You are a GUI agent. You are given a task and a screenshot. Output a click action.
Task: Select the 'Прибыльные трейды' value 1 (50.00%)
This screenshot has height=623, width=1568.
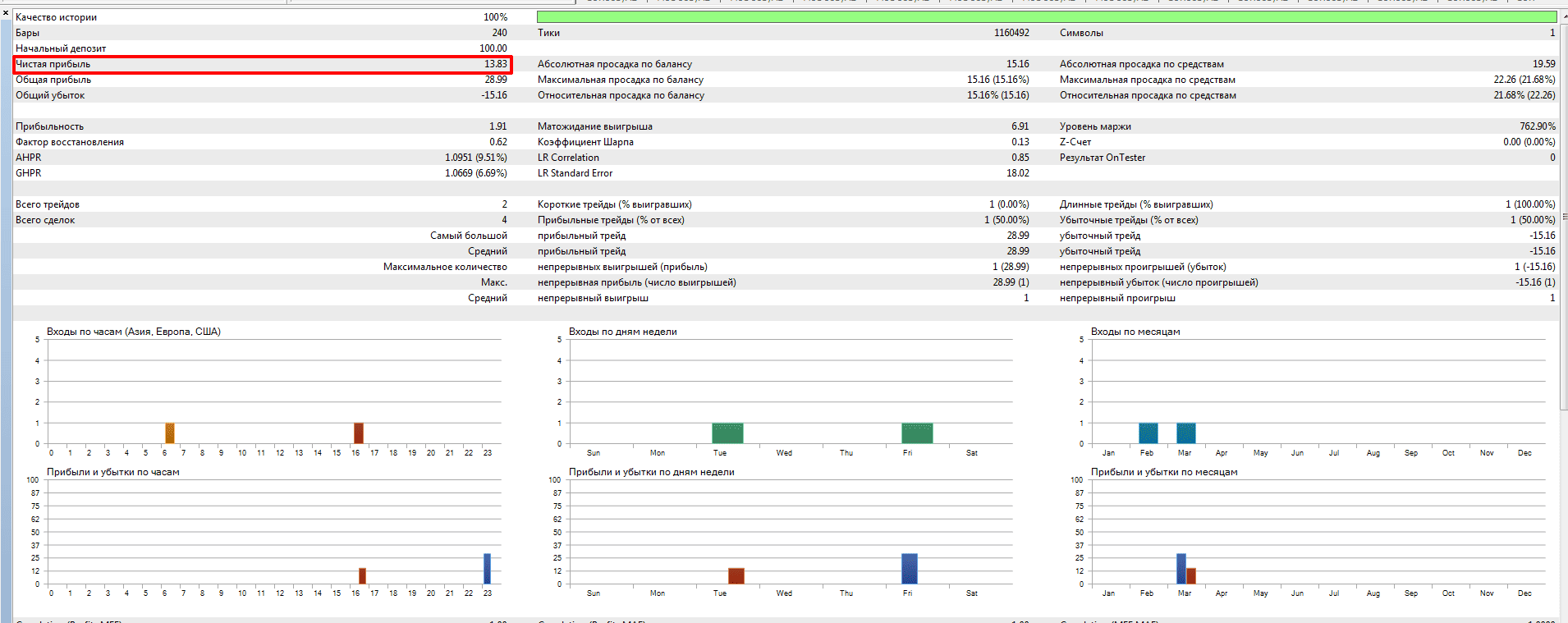1006,220
